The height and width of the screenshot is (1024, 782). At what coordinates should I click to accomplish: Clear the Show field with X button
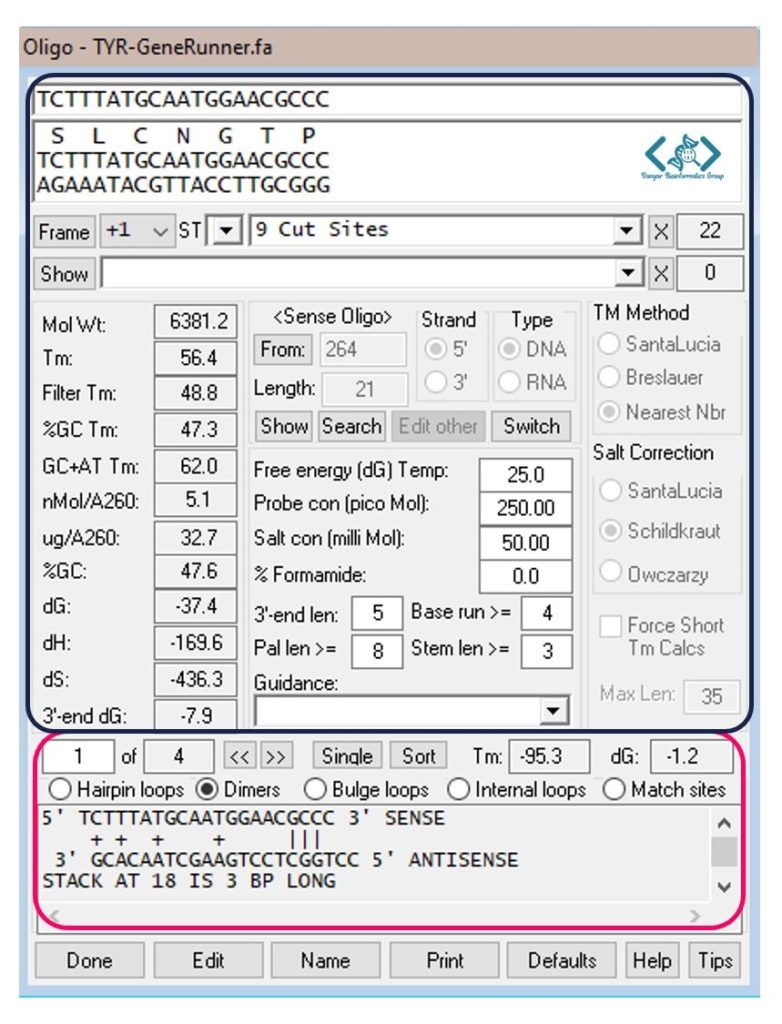660,274
